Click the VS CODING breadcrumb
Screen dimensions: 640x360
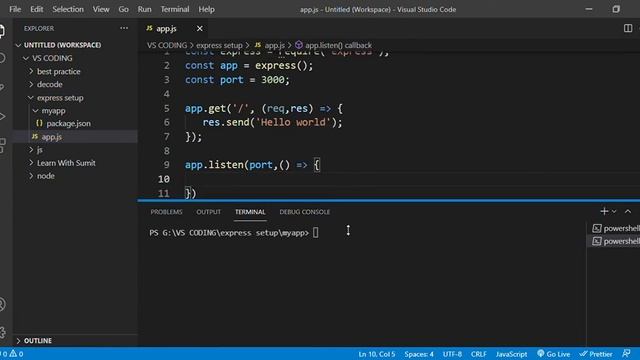(x=167, y=45)
